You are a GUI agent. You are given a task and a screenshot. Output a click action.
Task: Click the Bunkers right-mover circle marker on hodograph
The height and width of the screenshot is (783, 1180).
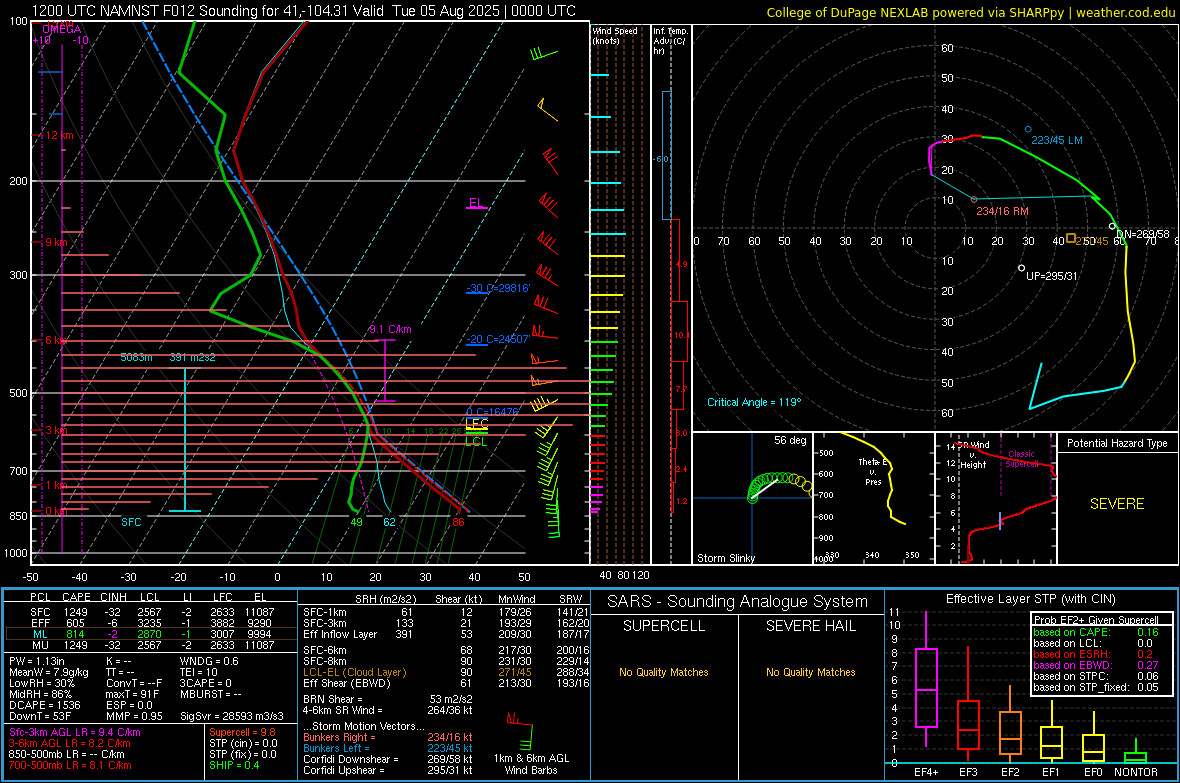point(975,200)
